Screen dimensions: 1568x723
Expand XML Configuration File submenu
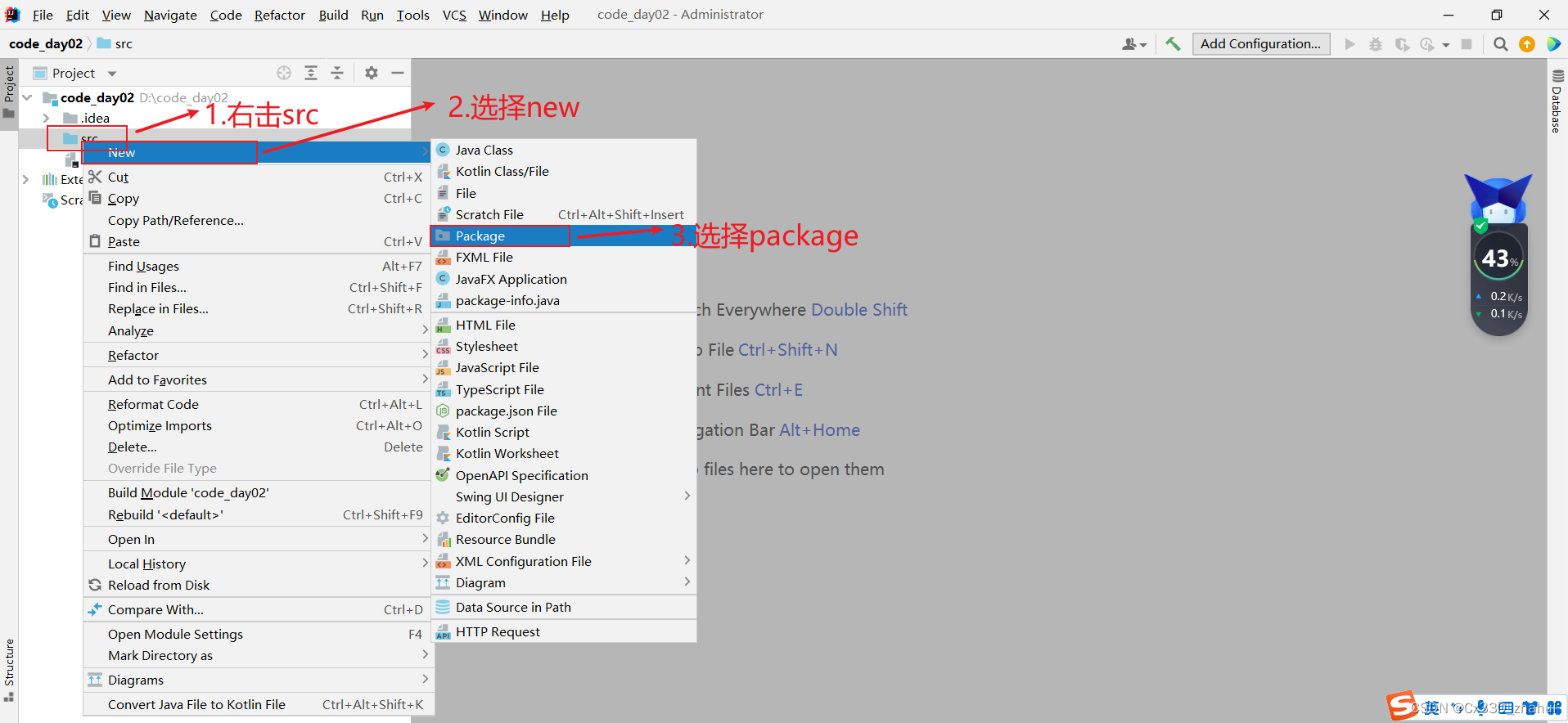(x=563, y=561)
